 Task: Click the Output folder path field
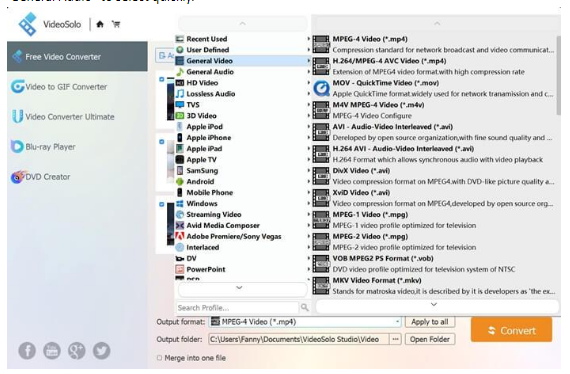tap(299, 339)
